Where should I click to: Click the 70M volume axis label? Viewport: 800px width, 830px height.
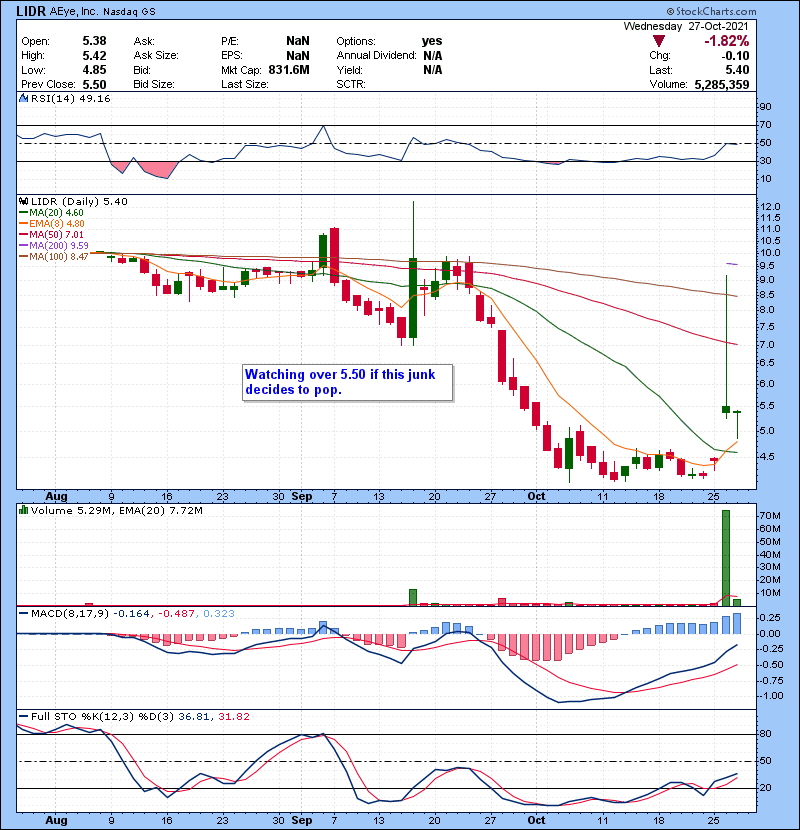(x=769, y=516)
